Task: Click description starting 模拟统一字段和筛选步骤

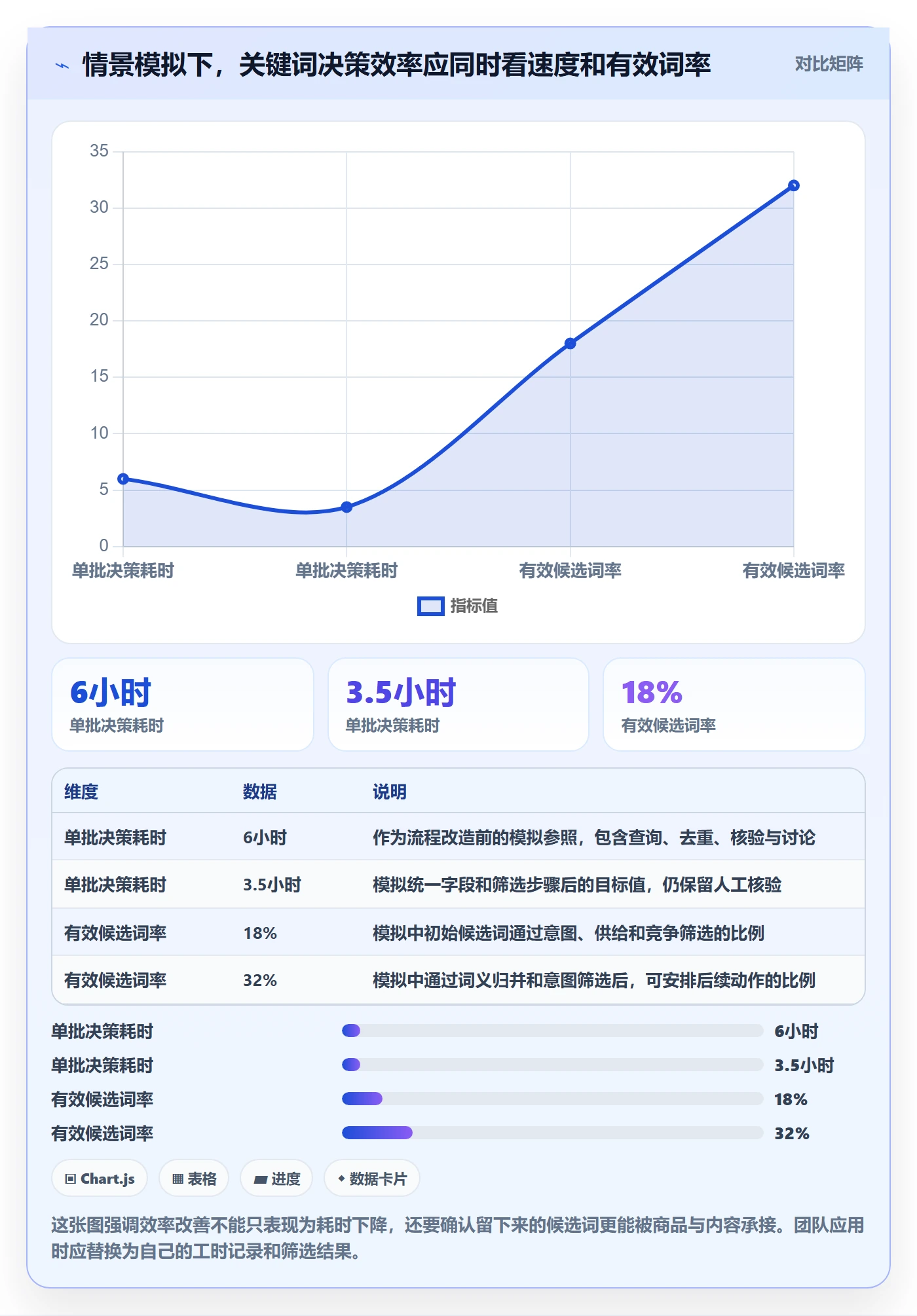Action: (x=577, y=885)
